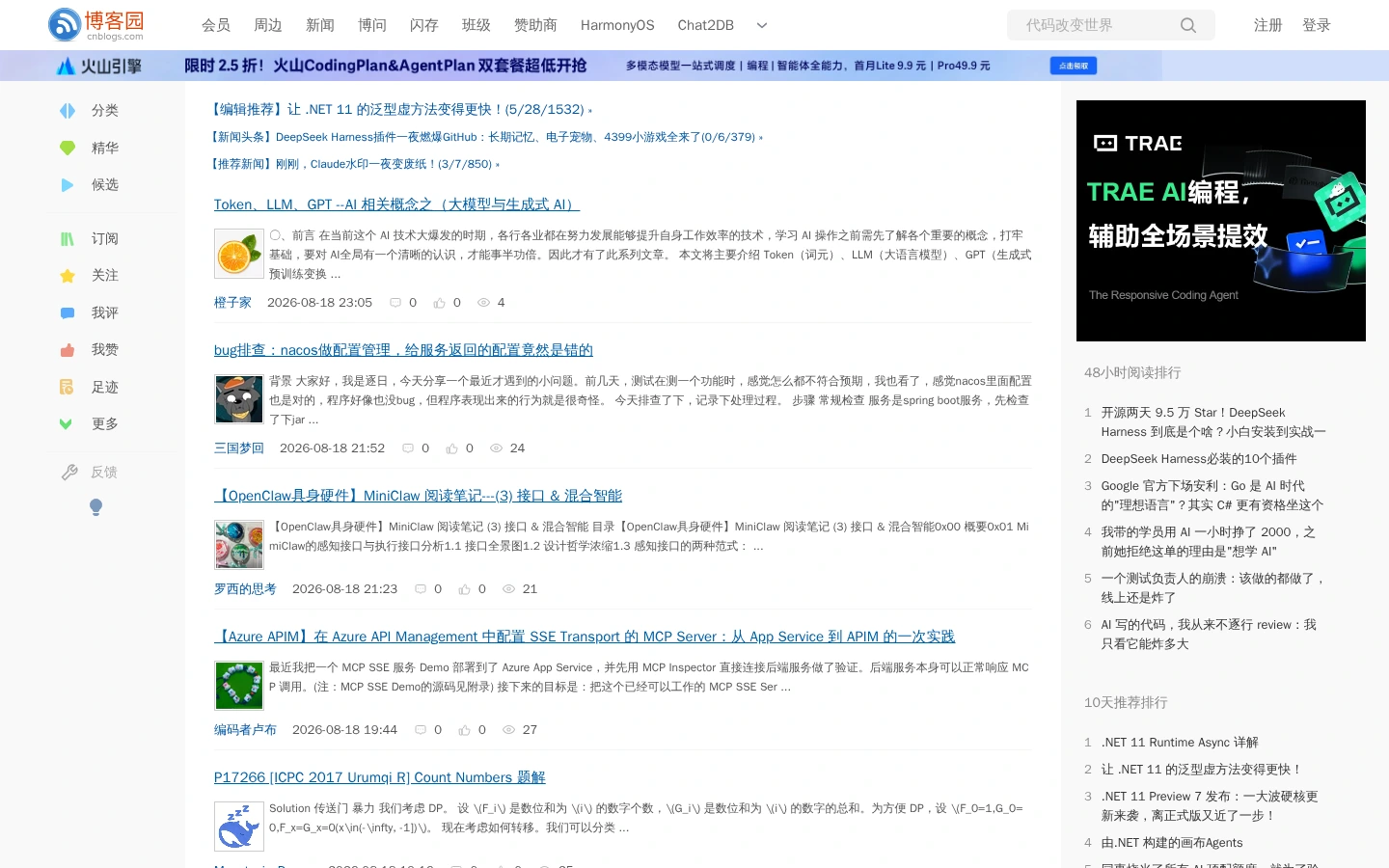This screenshot has height=868, width=1389.
Task: Open ranking item DeepSeek Harness必装的10个插件
Action: coord(1199,459)
